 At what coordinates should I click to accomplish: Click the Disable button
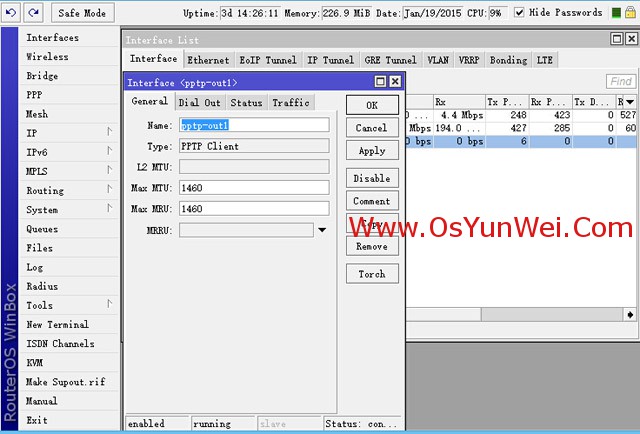(371, 178)
